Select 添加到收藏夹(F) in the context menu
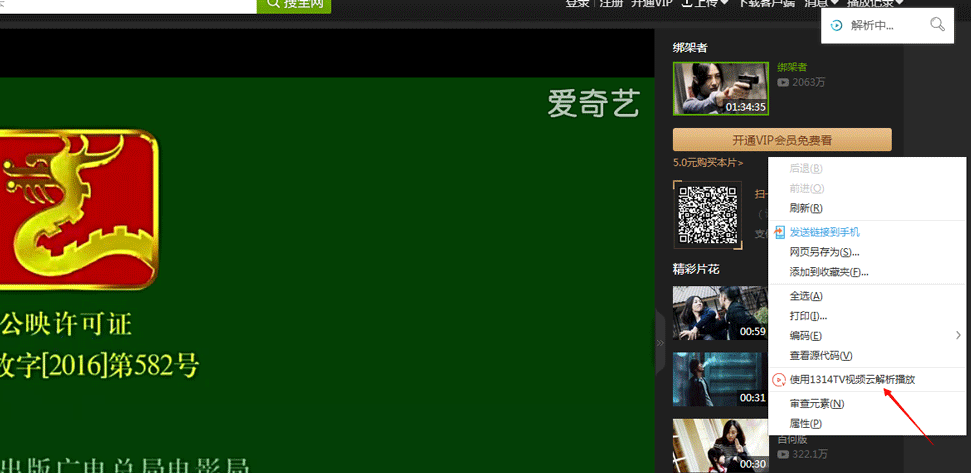This screenshot has width=971, height=473. [867, 272]
